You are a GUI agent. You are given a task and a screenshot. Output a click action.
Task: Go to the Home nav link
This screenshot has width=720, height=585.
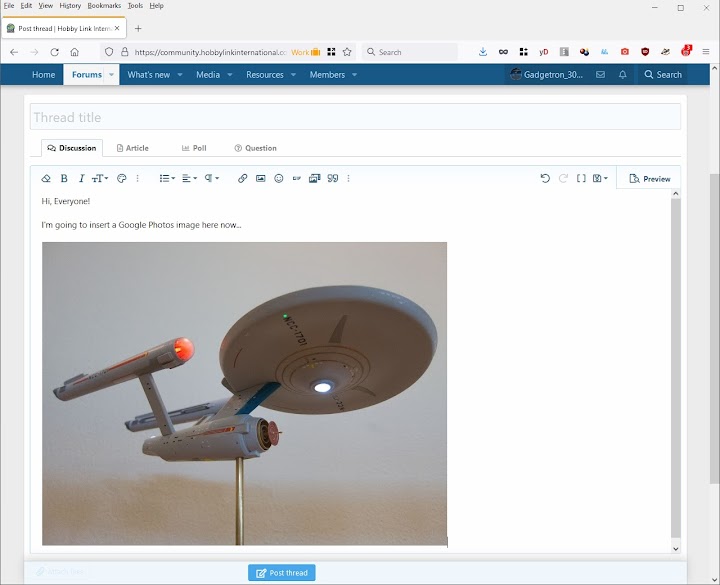[x=44, y=75]
